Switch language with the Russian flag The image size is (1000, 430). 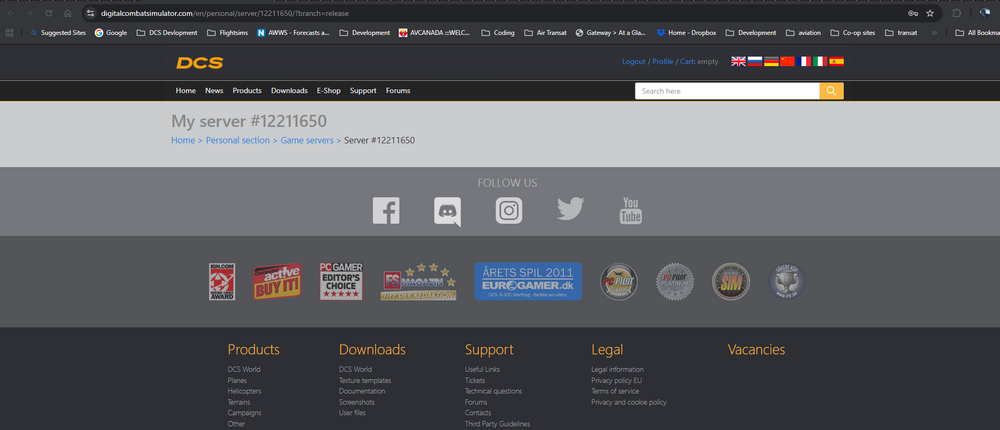click(755, 61)
